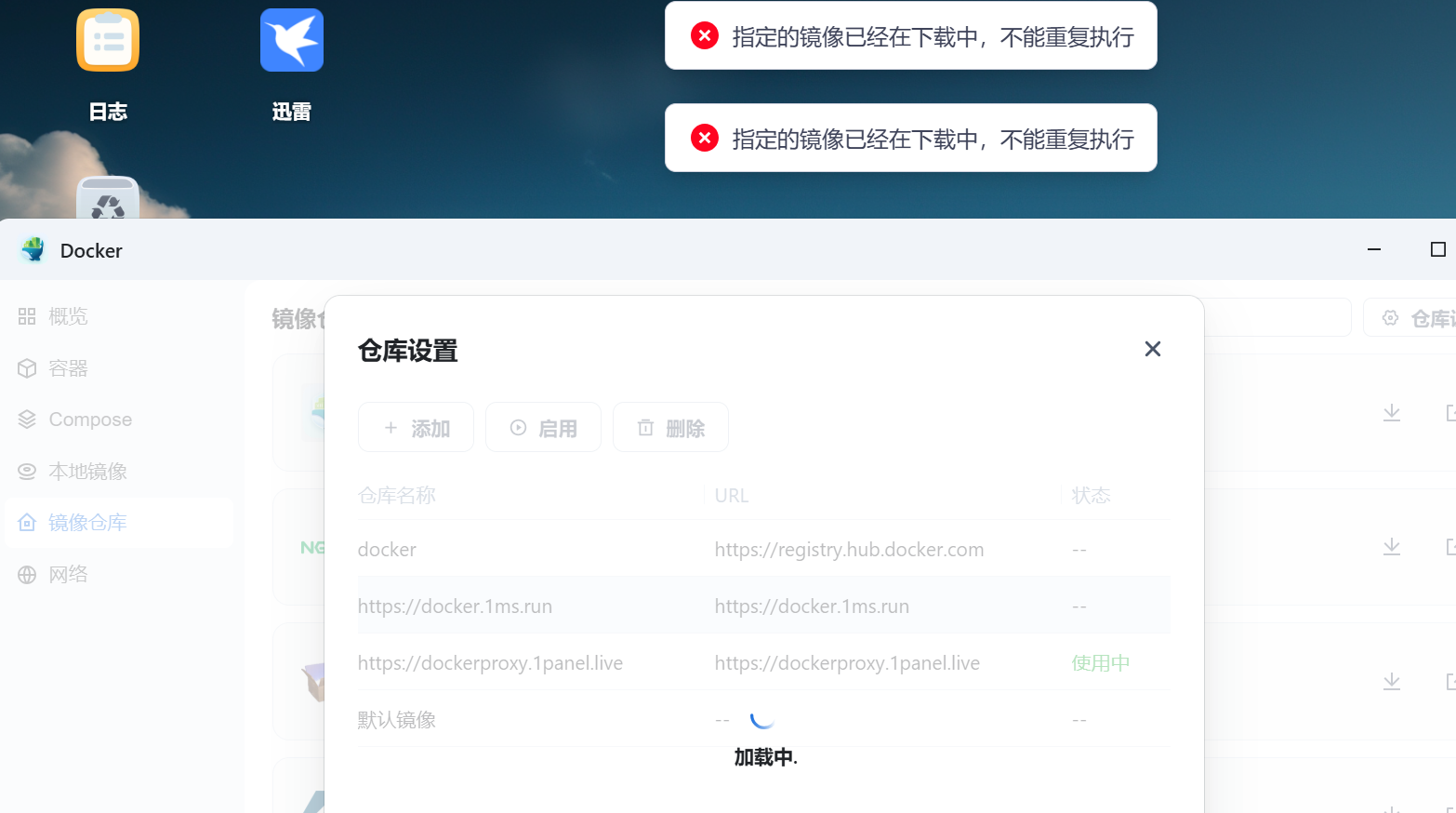Screen dimensions: 1456x813
Task: Click https://dockerproxy.1panel.live URL cell
Action: (847, 663)
